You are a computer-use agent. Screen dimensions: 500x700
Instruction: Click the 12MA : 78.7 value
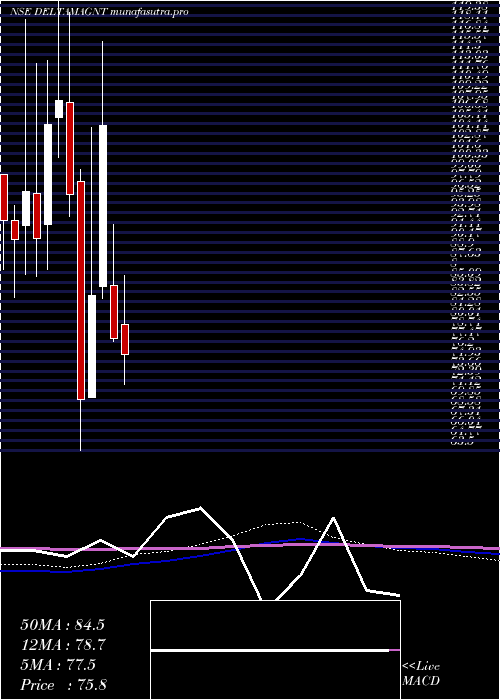(x=62, y=645)
